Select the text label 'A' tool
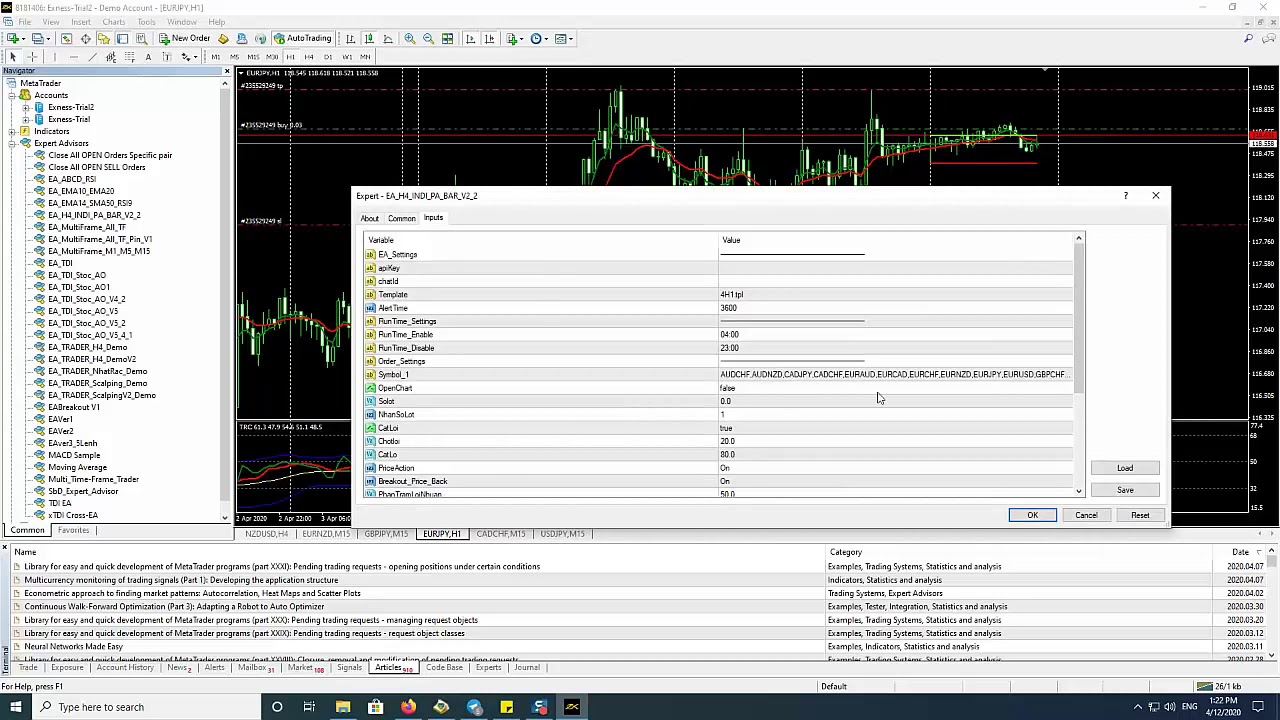This screenshot has height=720, width=1280. [x=148, y=57]
